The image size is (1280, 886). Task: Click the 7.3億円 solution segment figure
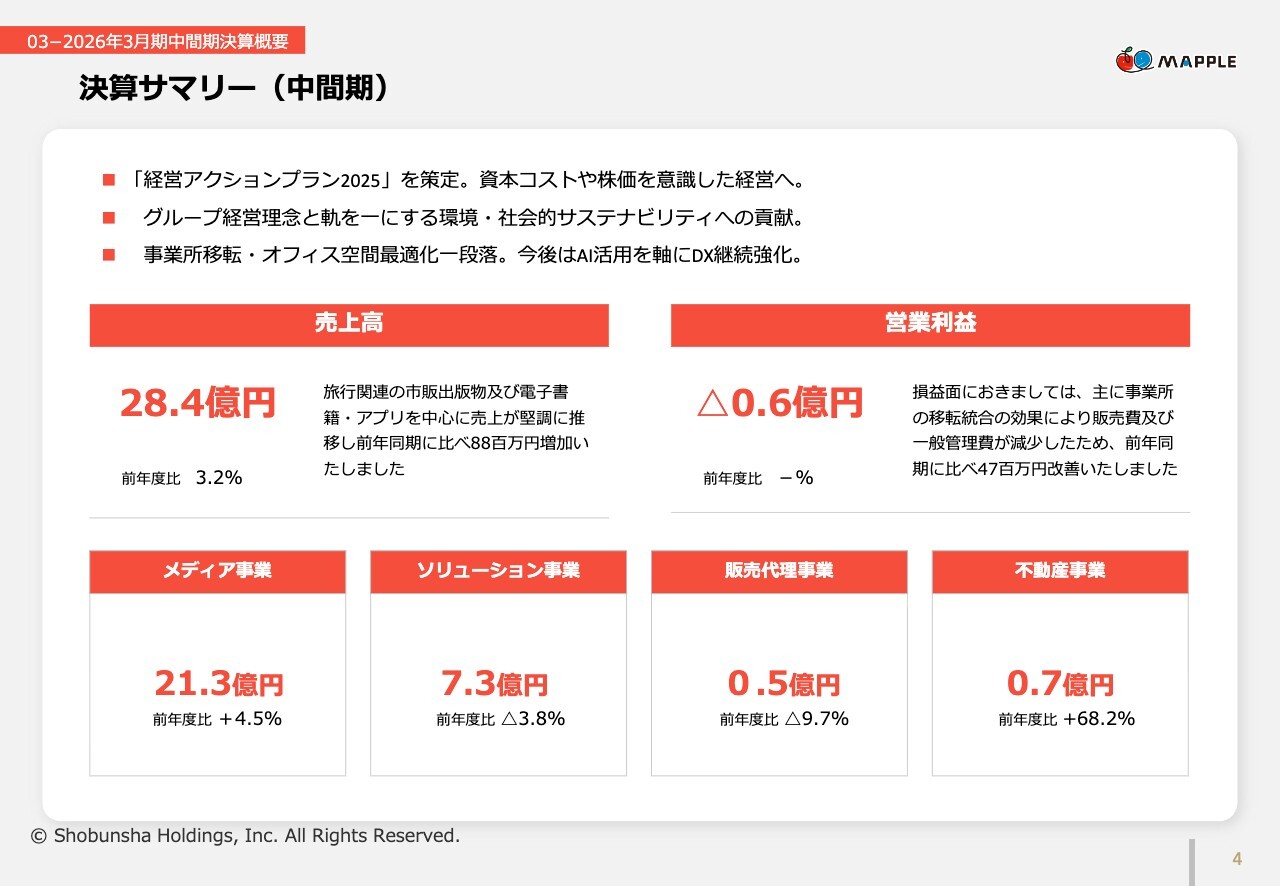coord(494,684)
